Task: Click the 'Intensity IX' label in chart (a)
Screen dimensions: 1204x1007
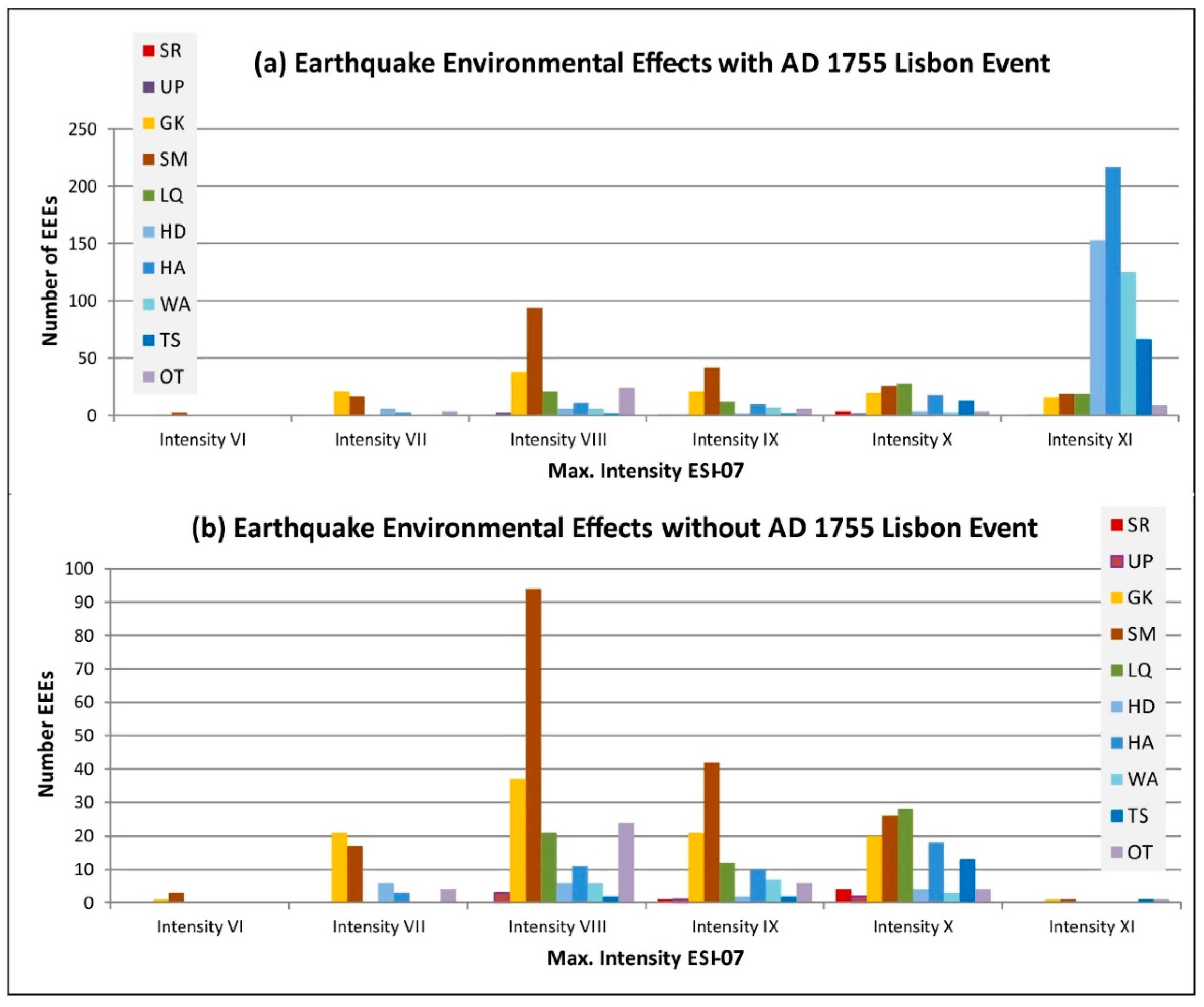Action: [x=735, y=440]
